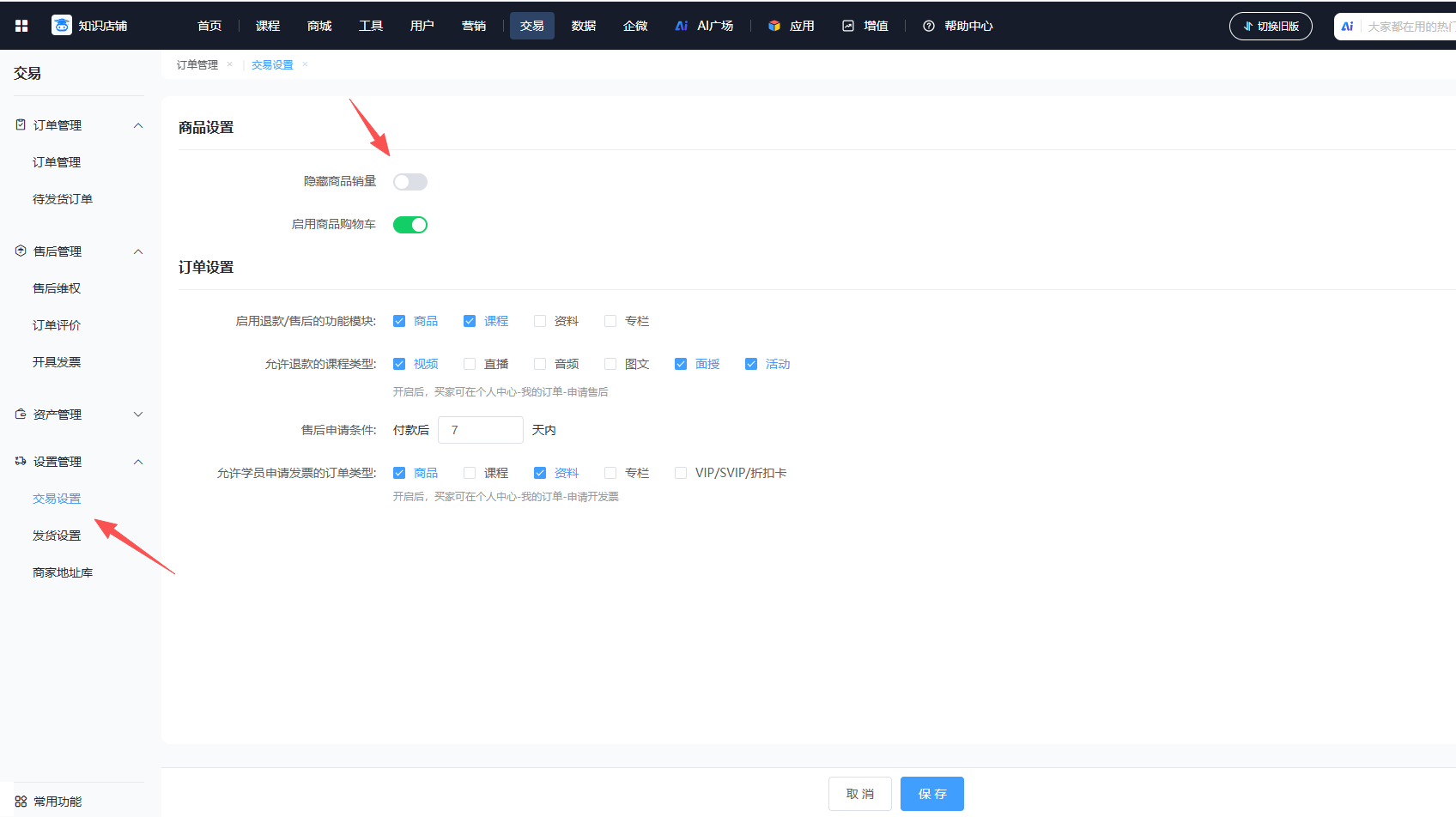This screenshot has width=1456, height=817.
Task: Click the 知识店铺 logo icon
Action: tap(62, 26)
